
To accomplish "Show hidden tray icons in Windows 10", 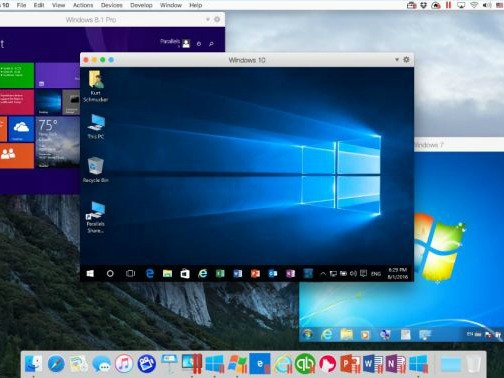I will coord(323,274).
